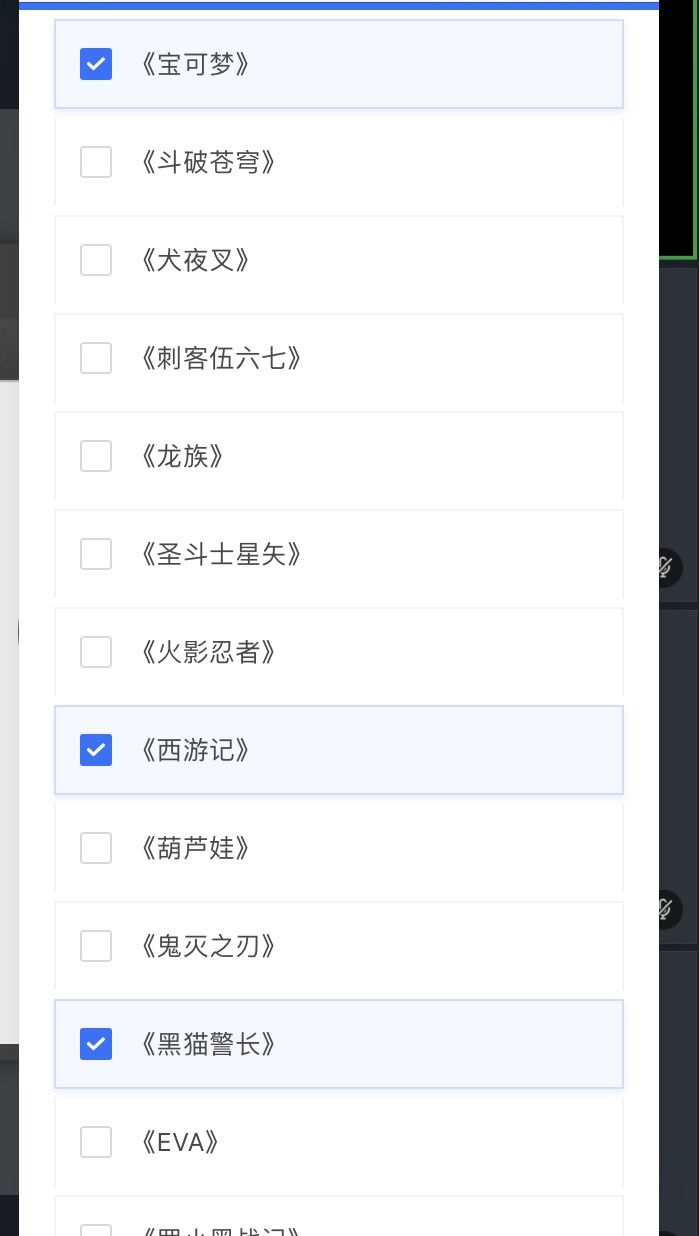699x1236 pixels.
Task: Select the 《龙族》 checkbox
Action: [x=96, y=456]
